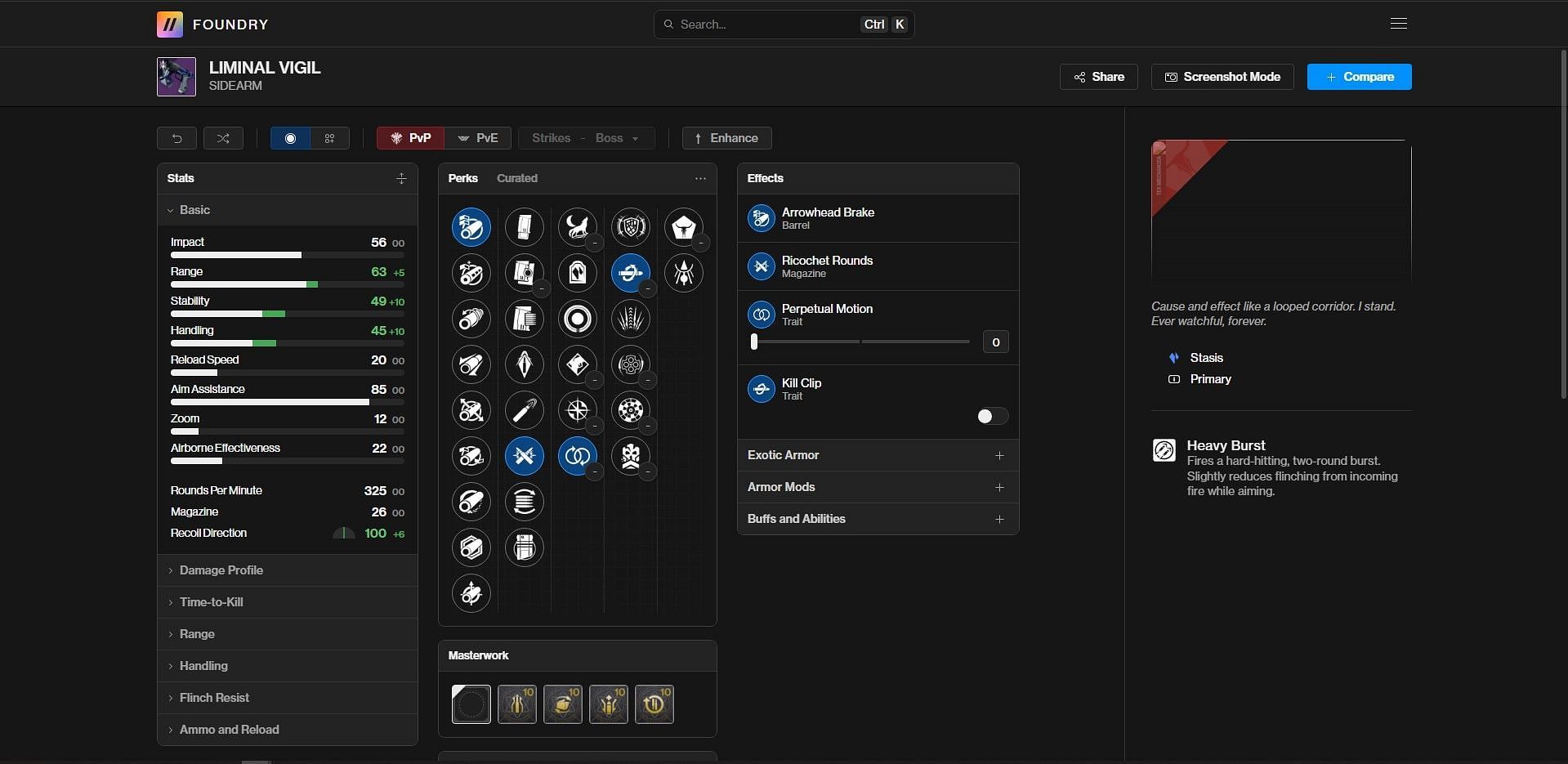Viewport: 1568px width, 764px height.
Task: Toggle the Kill Clip switch on
Action: pos(992,416)
